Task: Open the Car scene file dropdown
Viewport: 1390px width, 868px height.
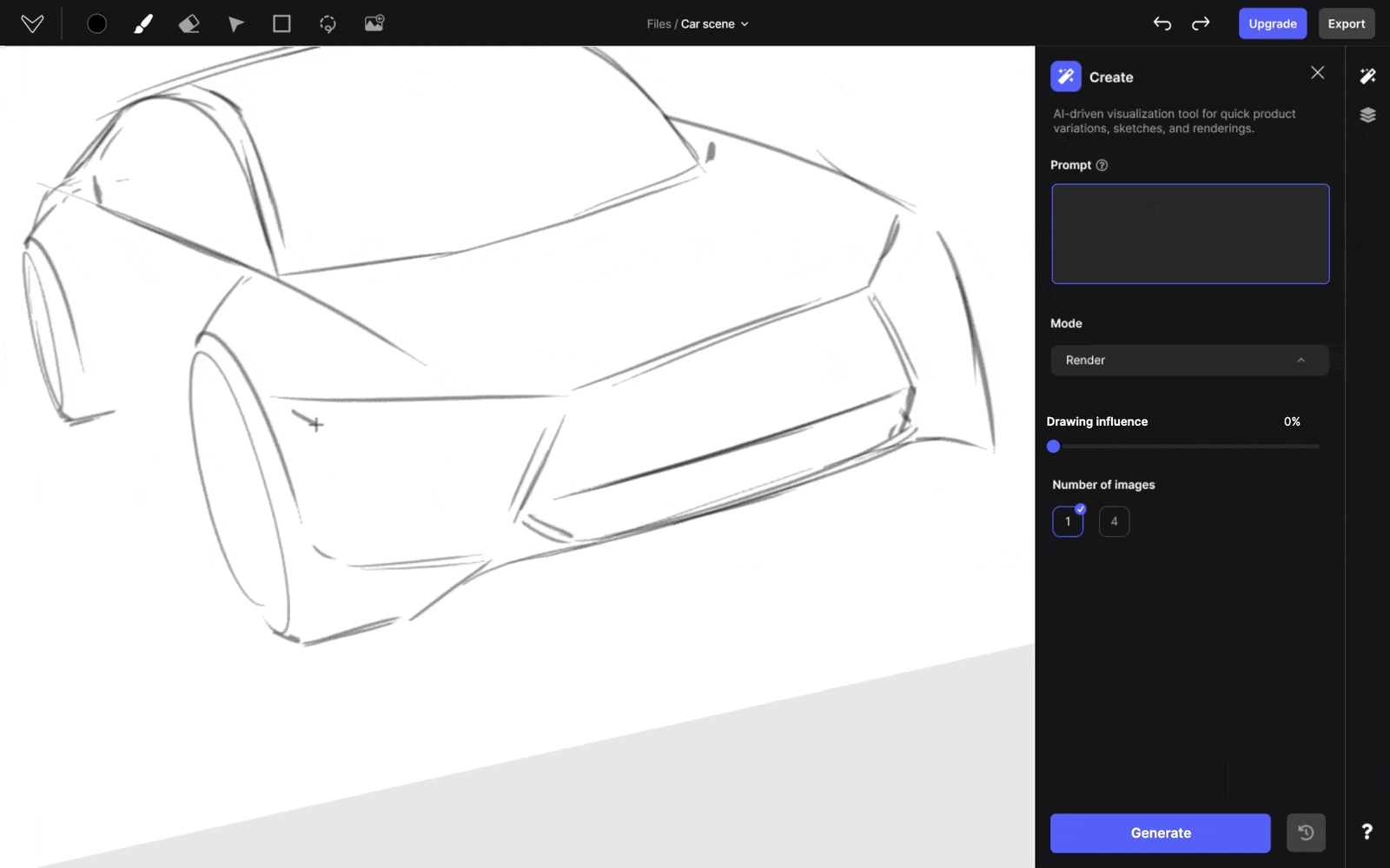Action: tap(714, 24)
